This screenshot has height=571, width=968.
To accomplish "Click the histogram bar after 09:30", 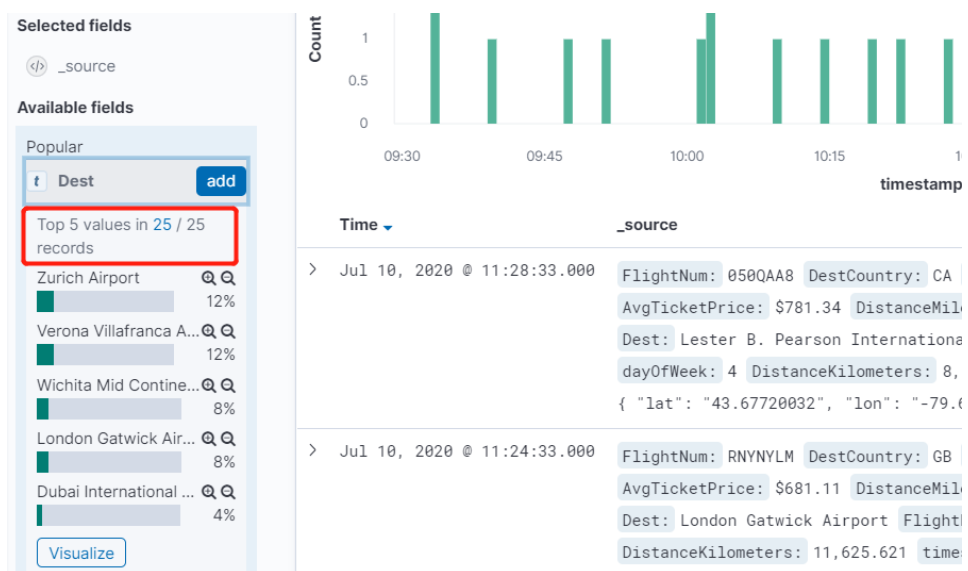I will pos(435,68).
